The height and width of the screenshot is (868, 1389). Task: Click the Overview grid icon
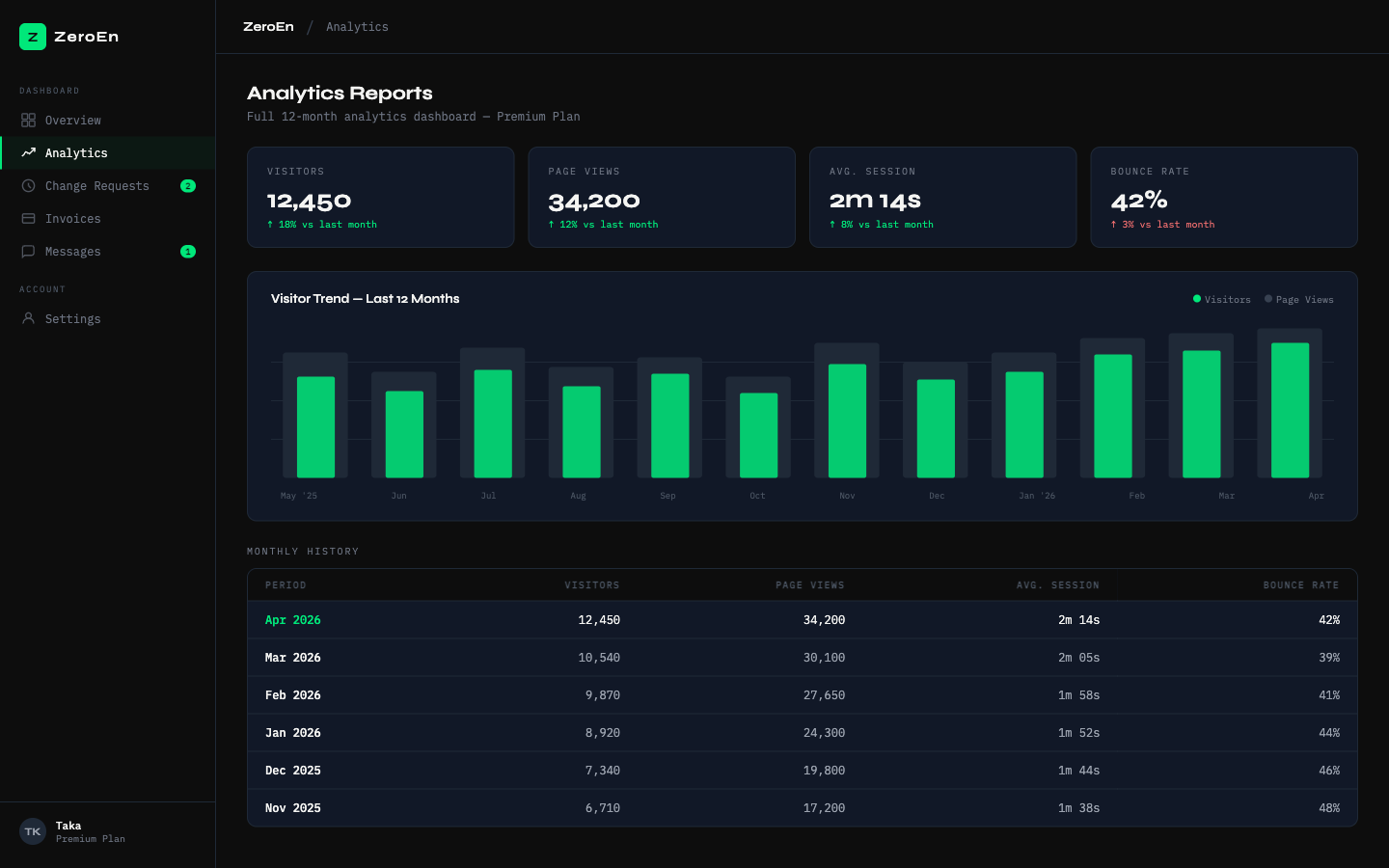[29, 120]
